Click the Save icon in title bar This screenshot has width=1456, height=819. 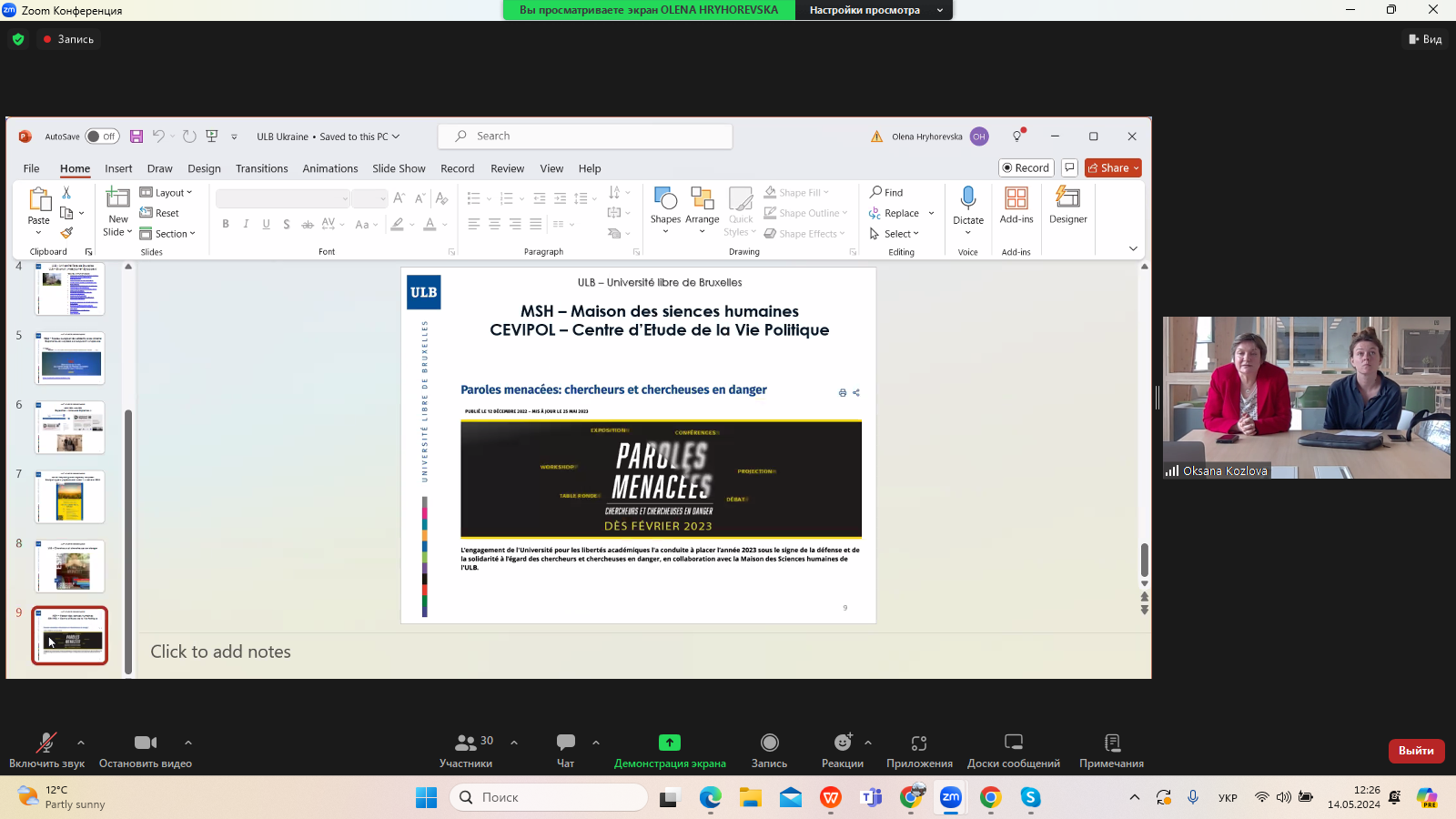[x=136, y=136]
